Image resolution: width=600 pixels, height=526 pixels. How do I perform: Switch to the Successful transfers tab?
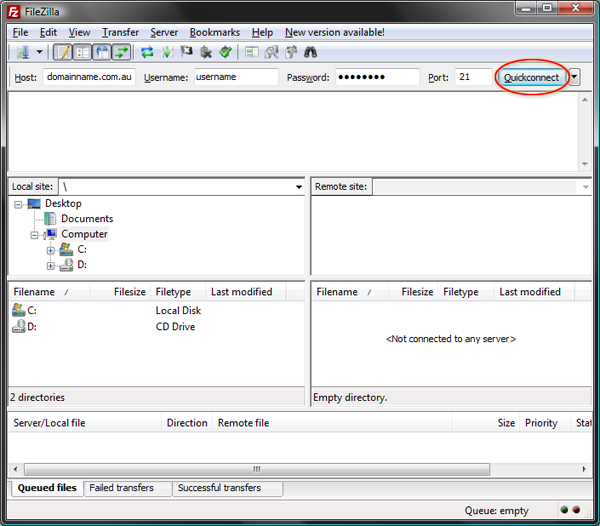coord(228,488)
